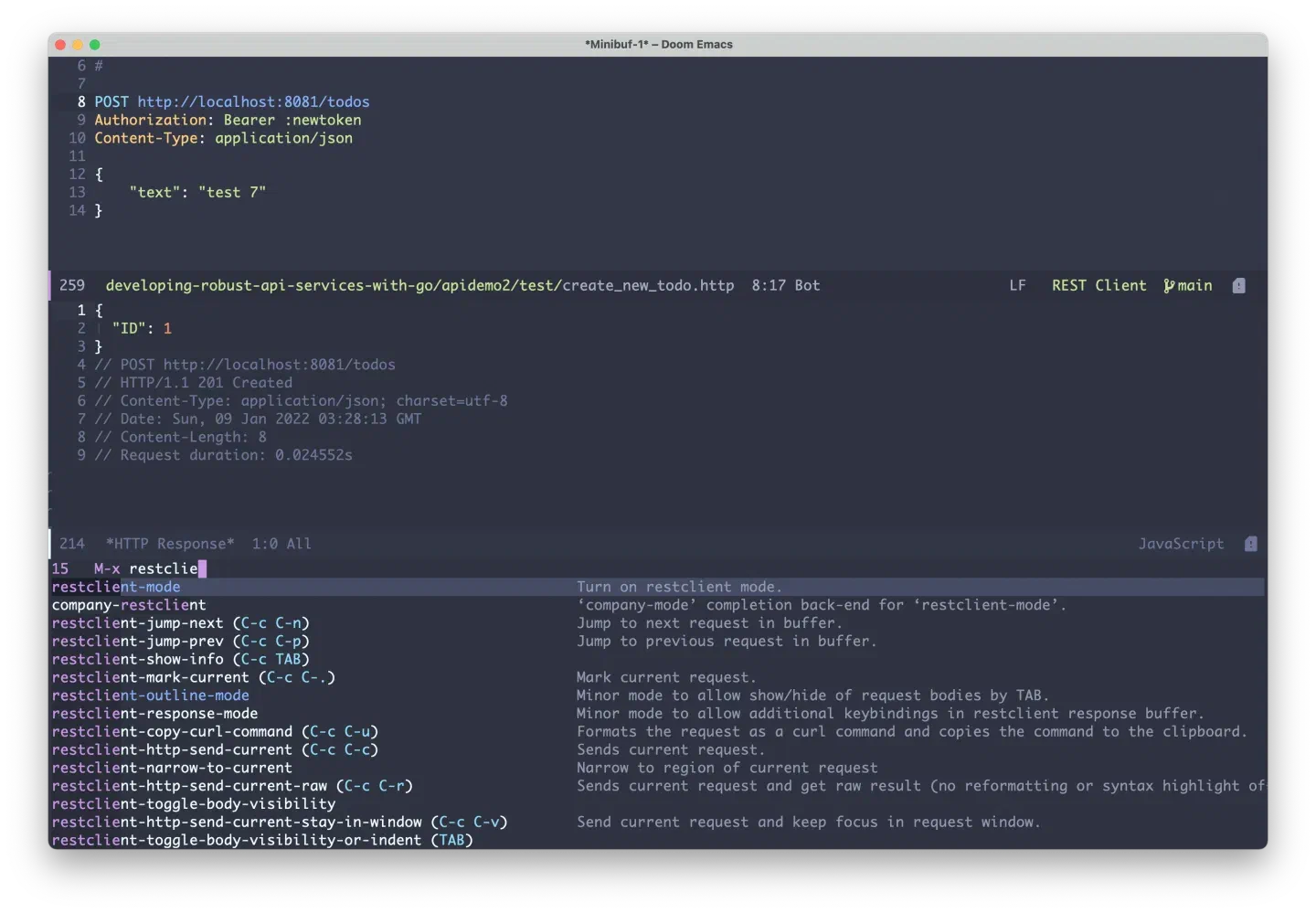The height and width of the screenshot is (913, 1316).
Task: Click the Request duration comment line
Action: pyautogui.click(x=224, y=455)
